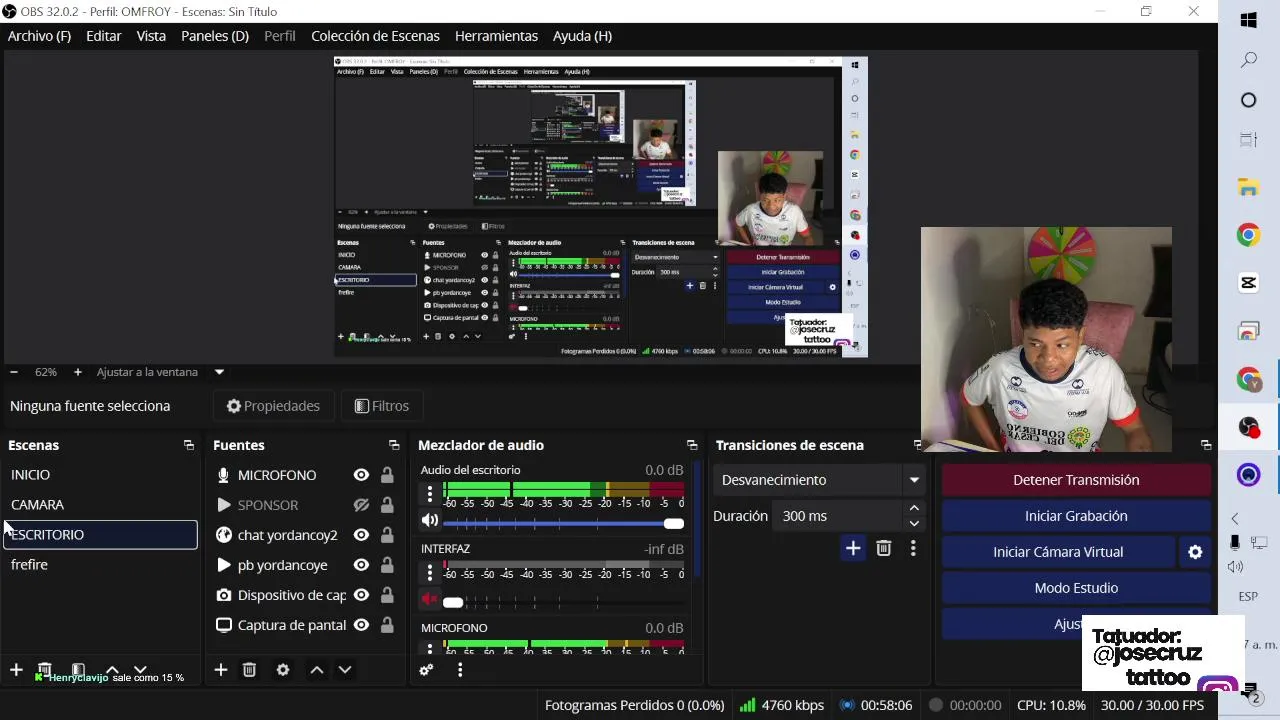Hide the MICROFONO source
This screenshot has height=720, width=1280.
[361, 475]
